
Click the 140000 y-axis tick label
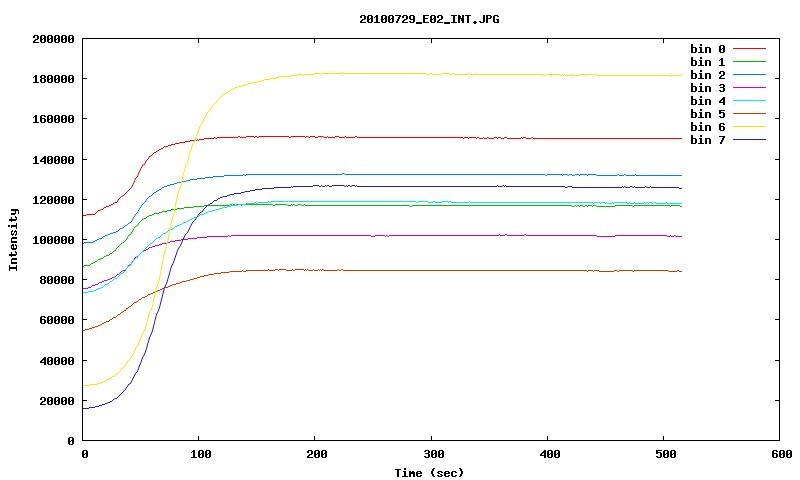[x=53, y=160]
